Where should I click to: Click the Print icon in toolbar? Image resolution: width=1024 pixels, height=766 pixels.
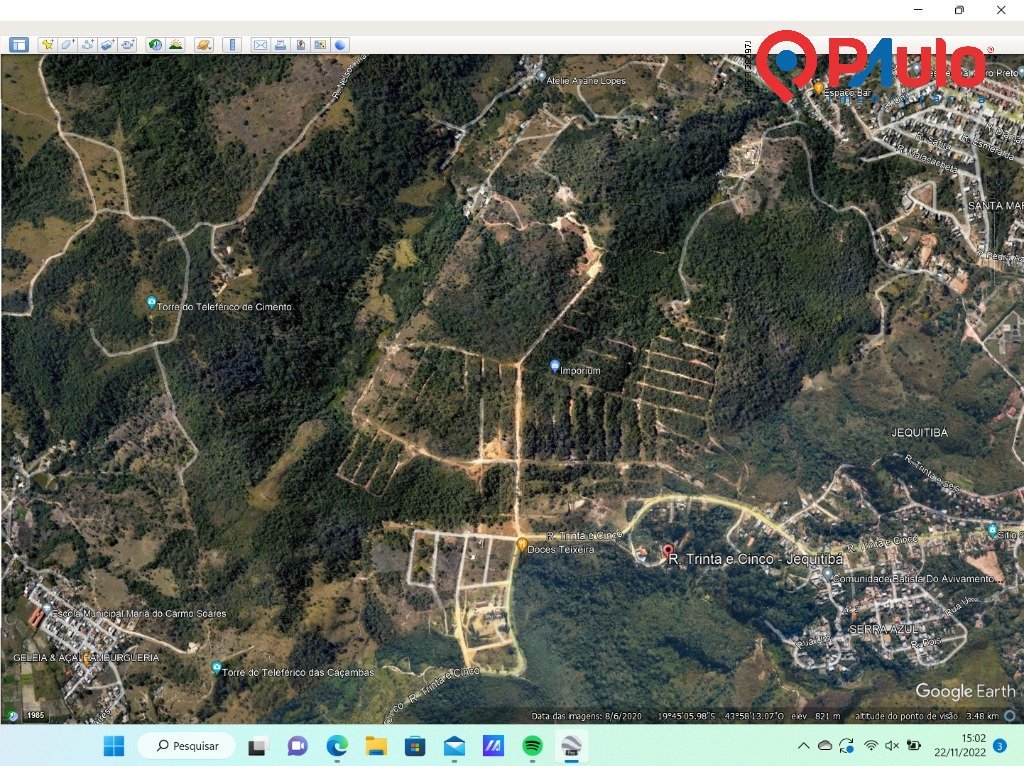[x=280, y=44]
